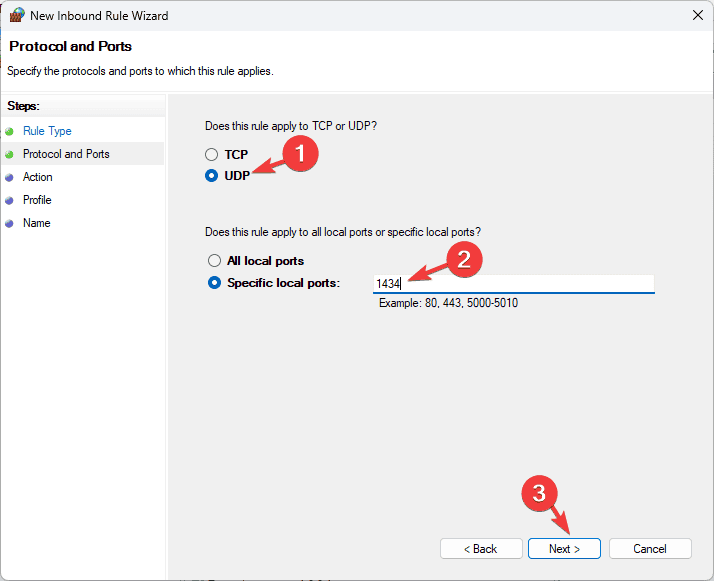This screenshot has height=581, width=714.
Task: Go to the Rule Type step
Action: 47,131
